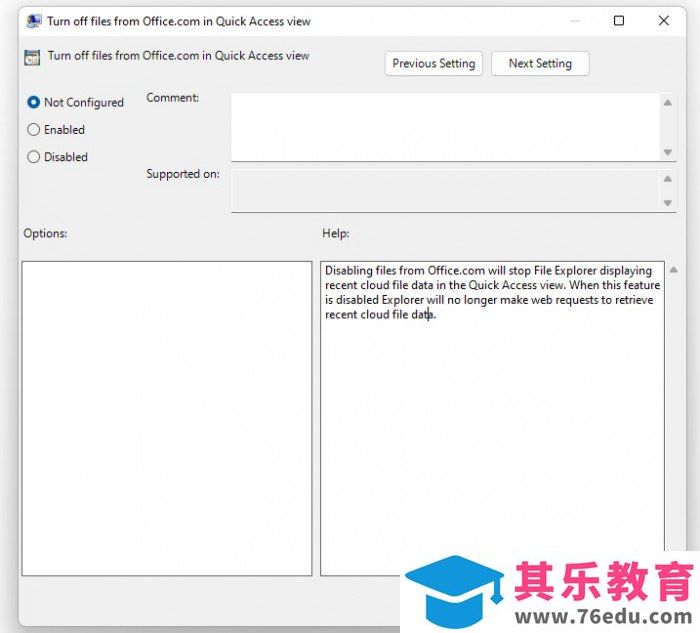The height and width of the screenshot is (633, 700).
Task: Click the Comment box scroll up arrow
Action: (x=667, y=103)
